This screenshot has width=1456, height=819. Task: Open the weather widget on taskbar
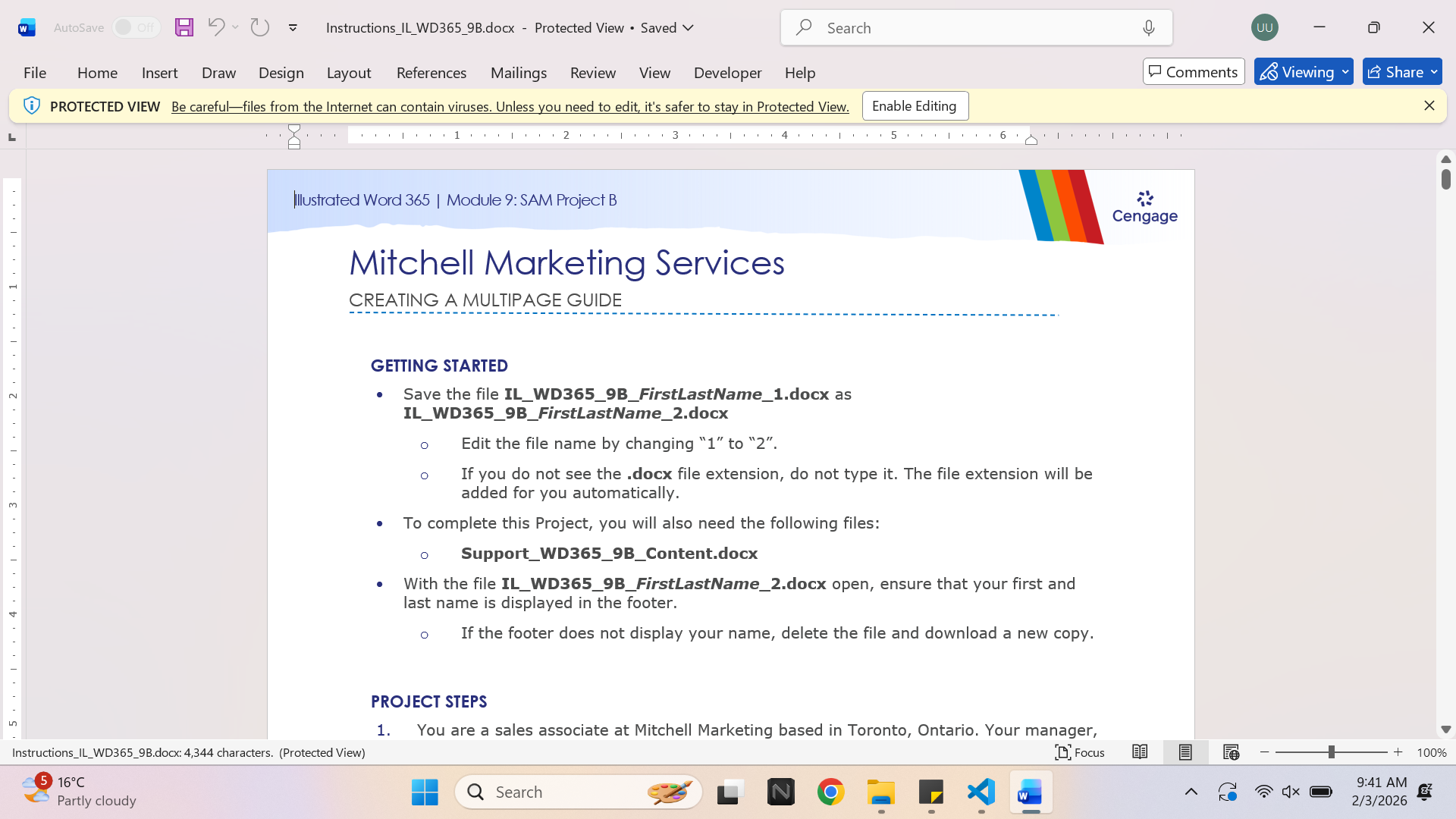80,792
